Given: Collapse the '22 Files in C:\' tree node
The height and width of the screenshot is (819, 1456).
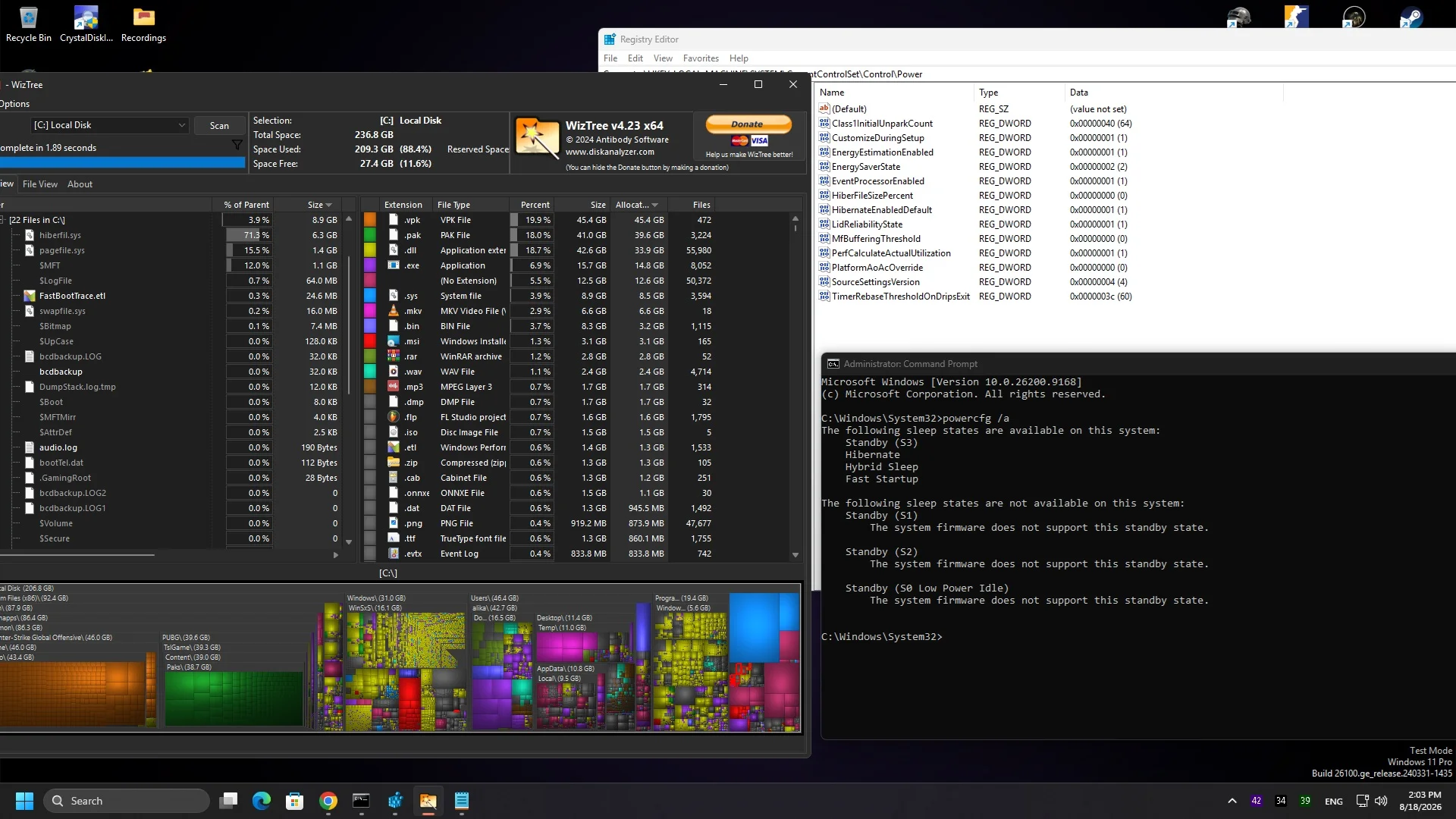Looking at the screenshot, I should click(3, 220).
